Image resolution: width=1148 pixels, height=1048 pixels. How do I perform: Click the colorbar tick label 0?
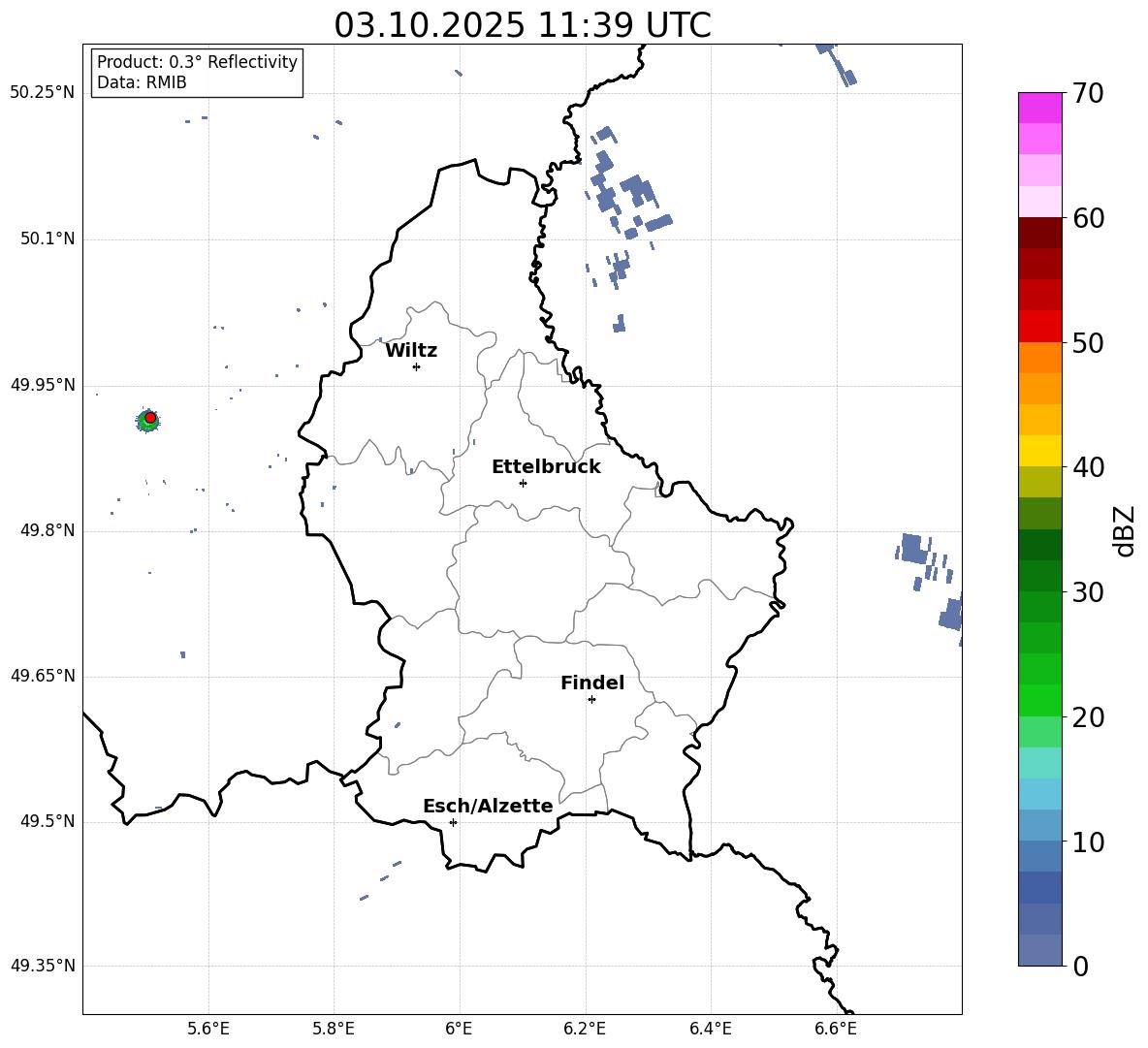click(x=1080, y=966)
